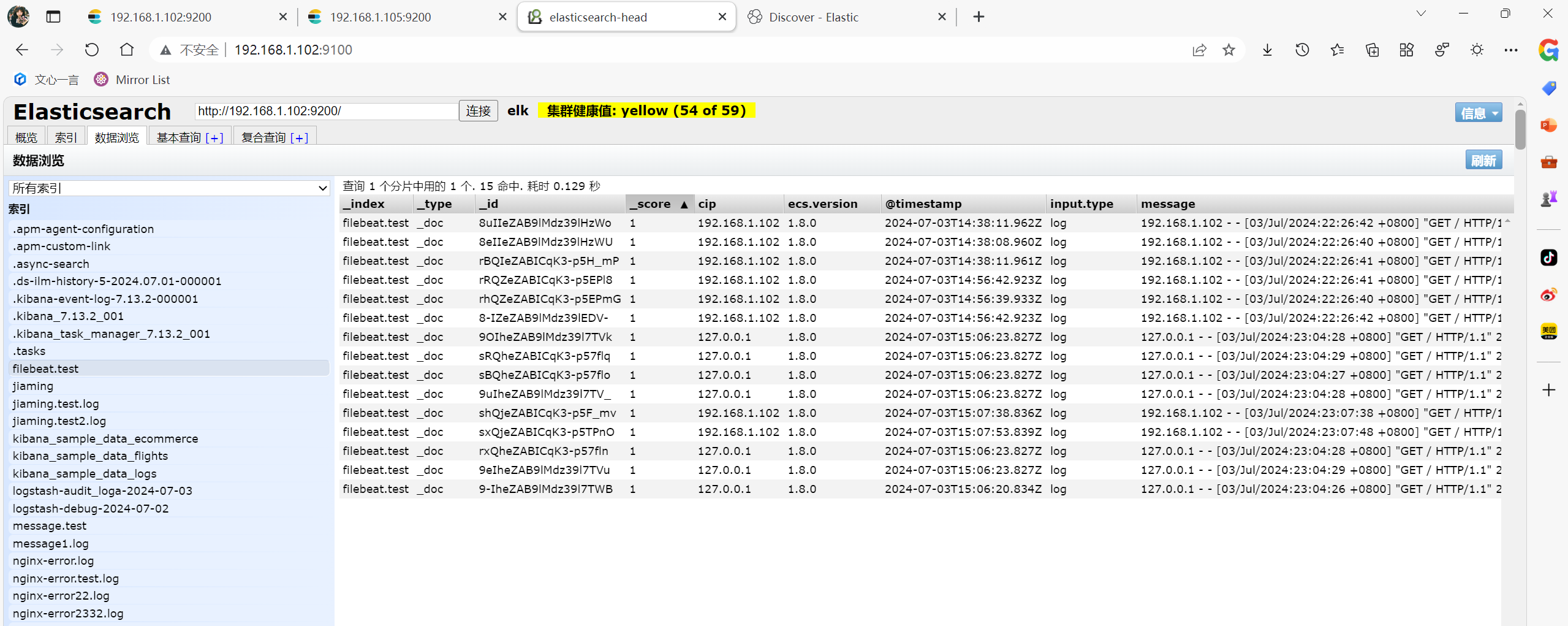The height and width of the screenshot is (626, 1568).
Task: Open the blue shopping tag sidebar icon
Action: click(1548, 88)
